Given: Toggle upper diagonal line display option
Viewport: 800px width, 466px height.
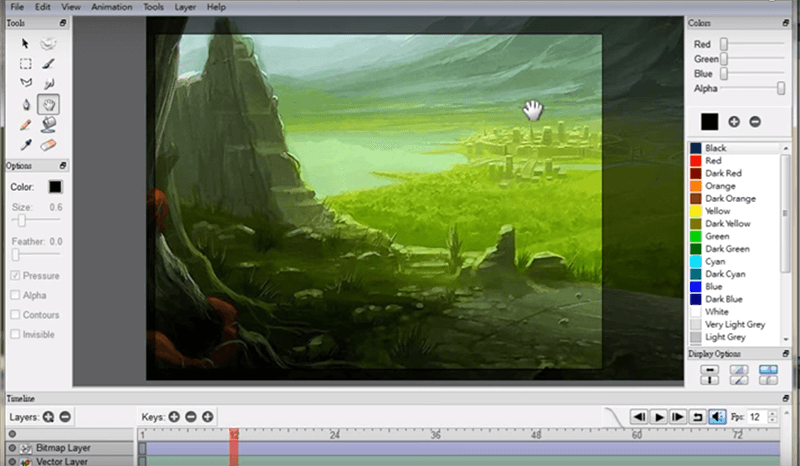Looking at the screenshot, I should pos(739,370).
